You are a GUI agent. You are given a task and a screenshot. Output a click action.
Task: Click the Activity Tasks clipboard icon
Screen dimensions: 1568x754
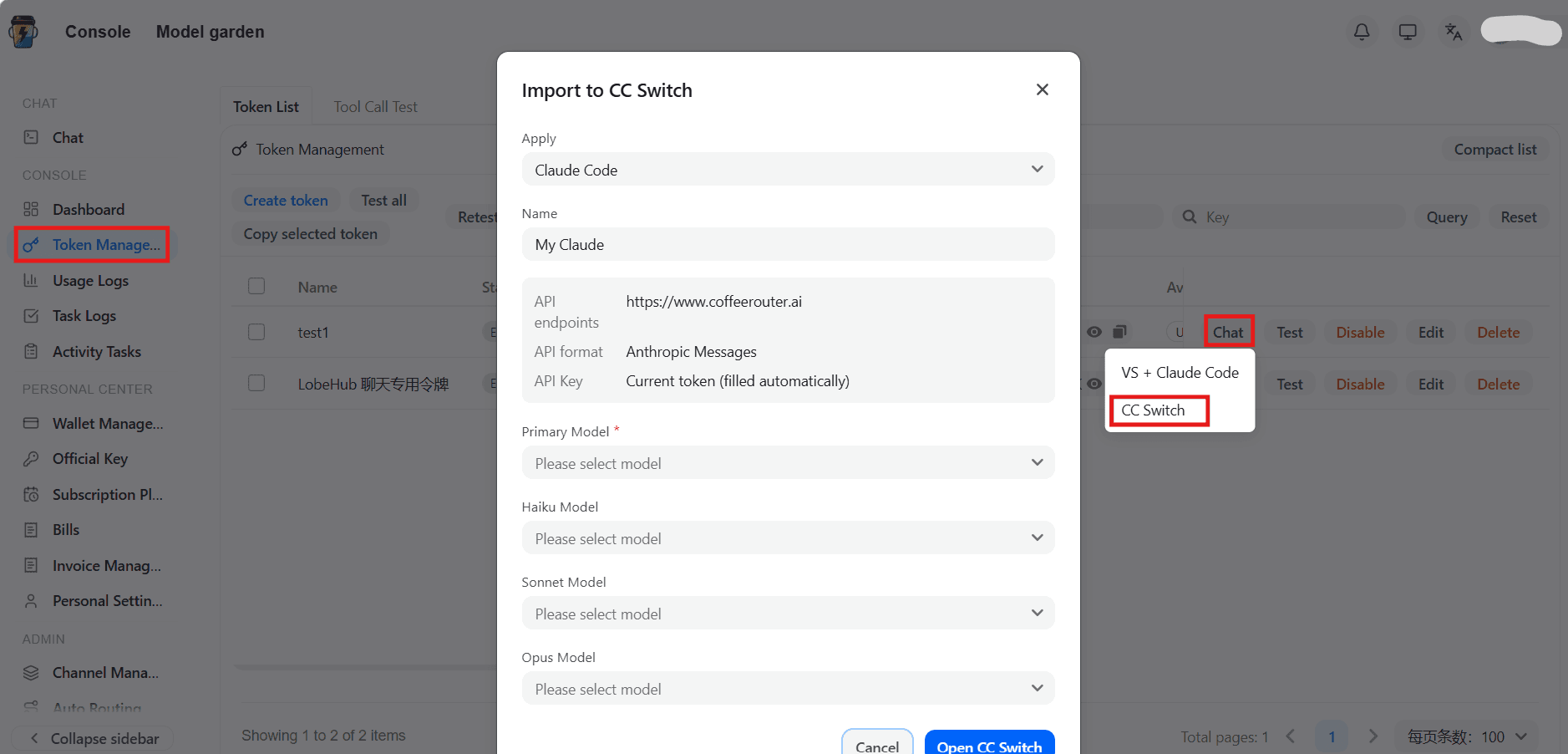coord(31,351)
